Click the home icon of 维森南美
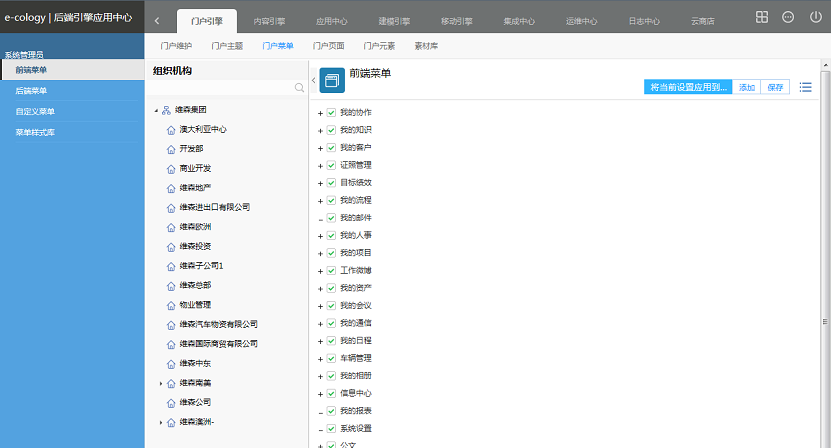 (x=171, y=383)
